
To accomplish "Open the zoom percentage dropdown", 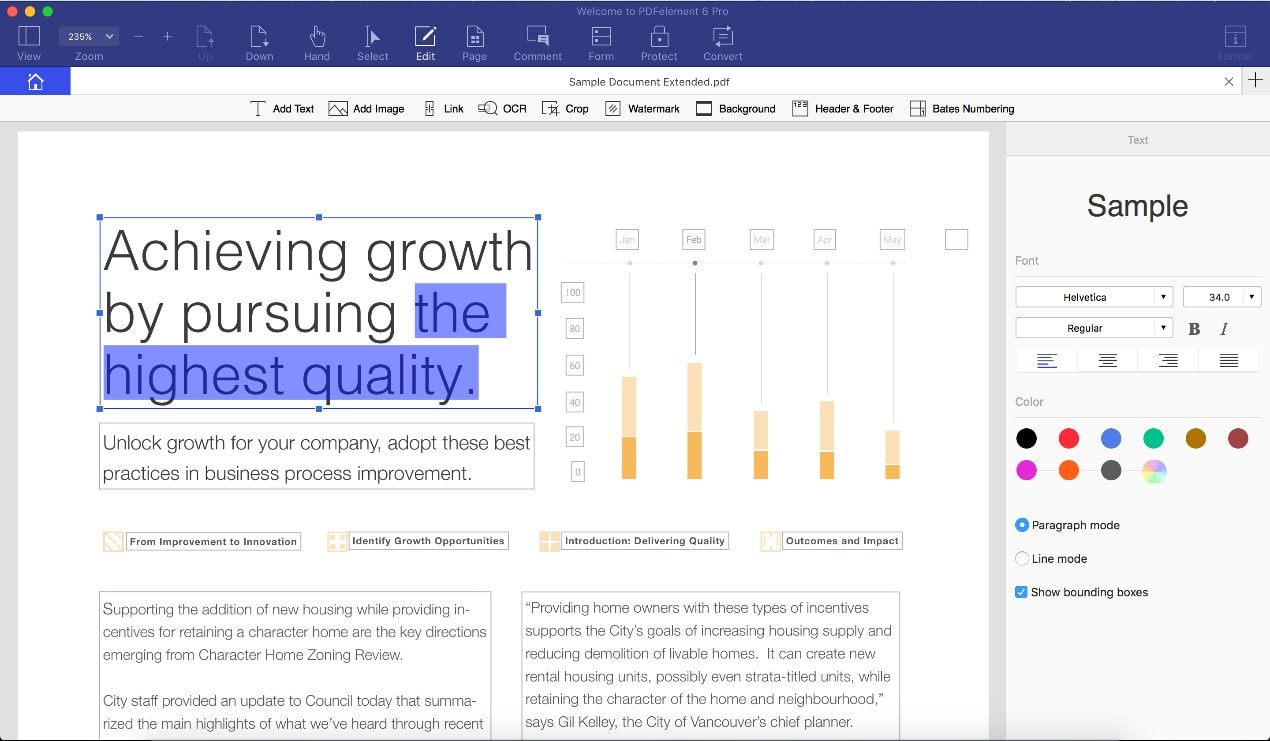I will pos(90,36).
